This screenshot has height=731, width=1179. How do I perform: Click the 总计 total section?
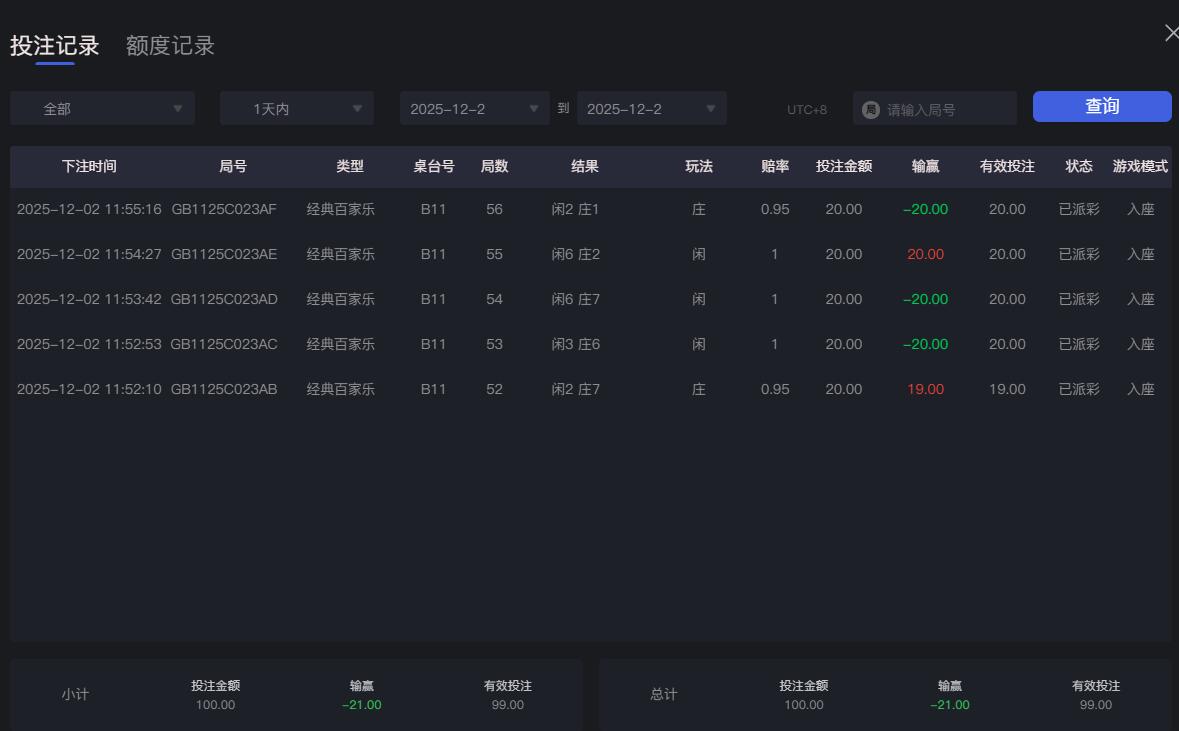coord(662,694)
